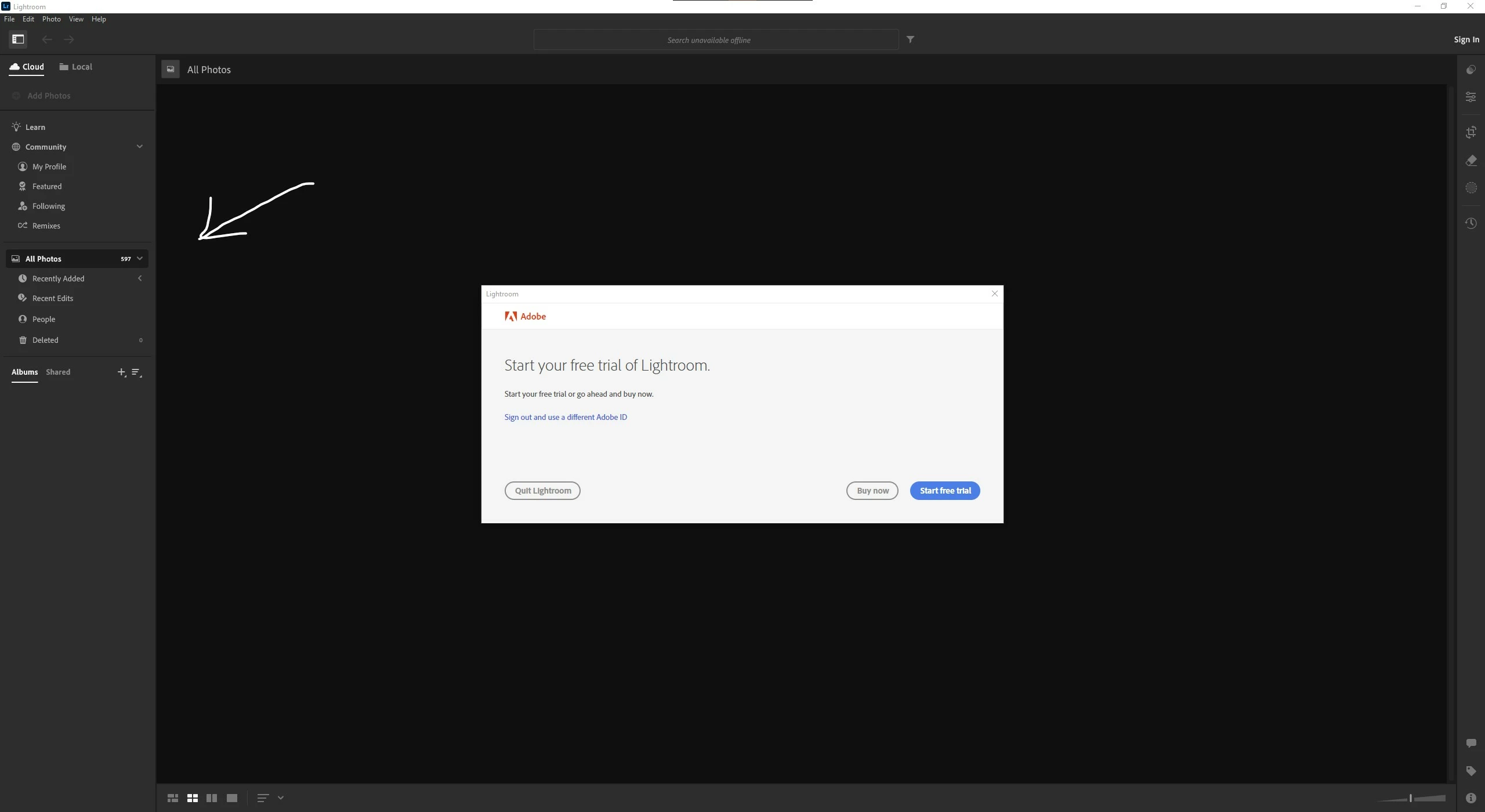1485x812 pixels.
Task: Collapse the Community section chevron
Action: click(139, 147)
